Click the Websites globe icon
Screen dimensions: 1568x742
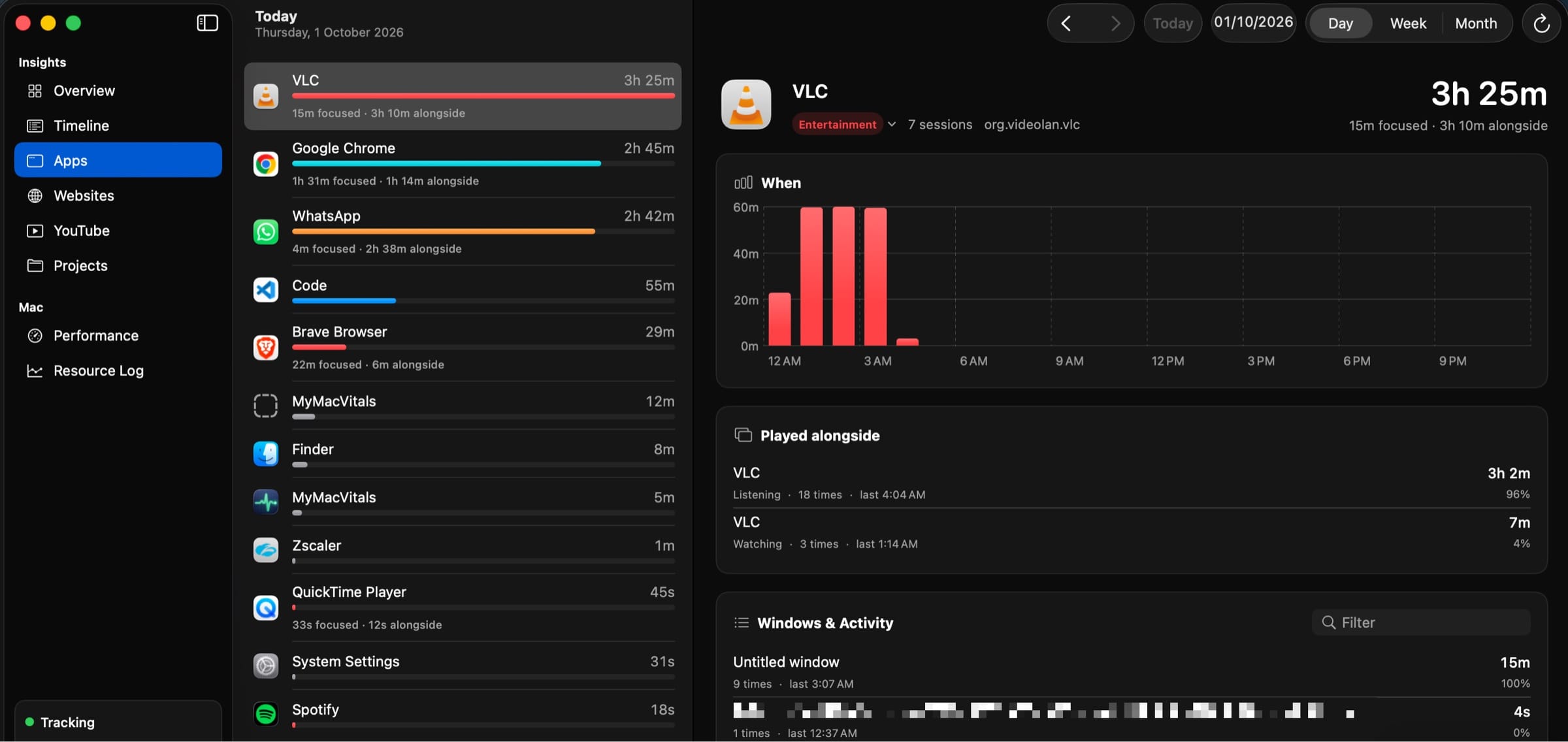[x=35, y=195]
